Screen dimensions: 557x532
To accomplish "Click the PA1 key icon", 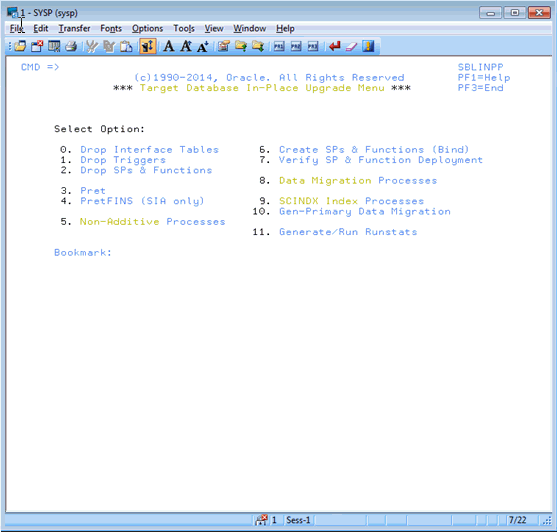I will 279,46.
